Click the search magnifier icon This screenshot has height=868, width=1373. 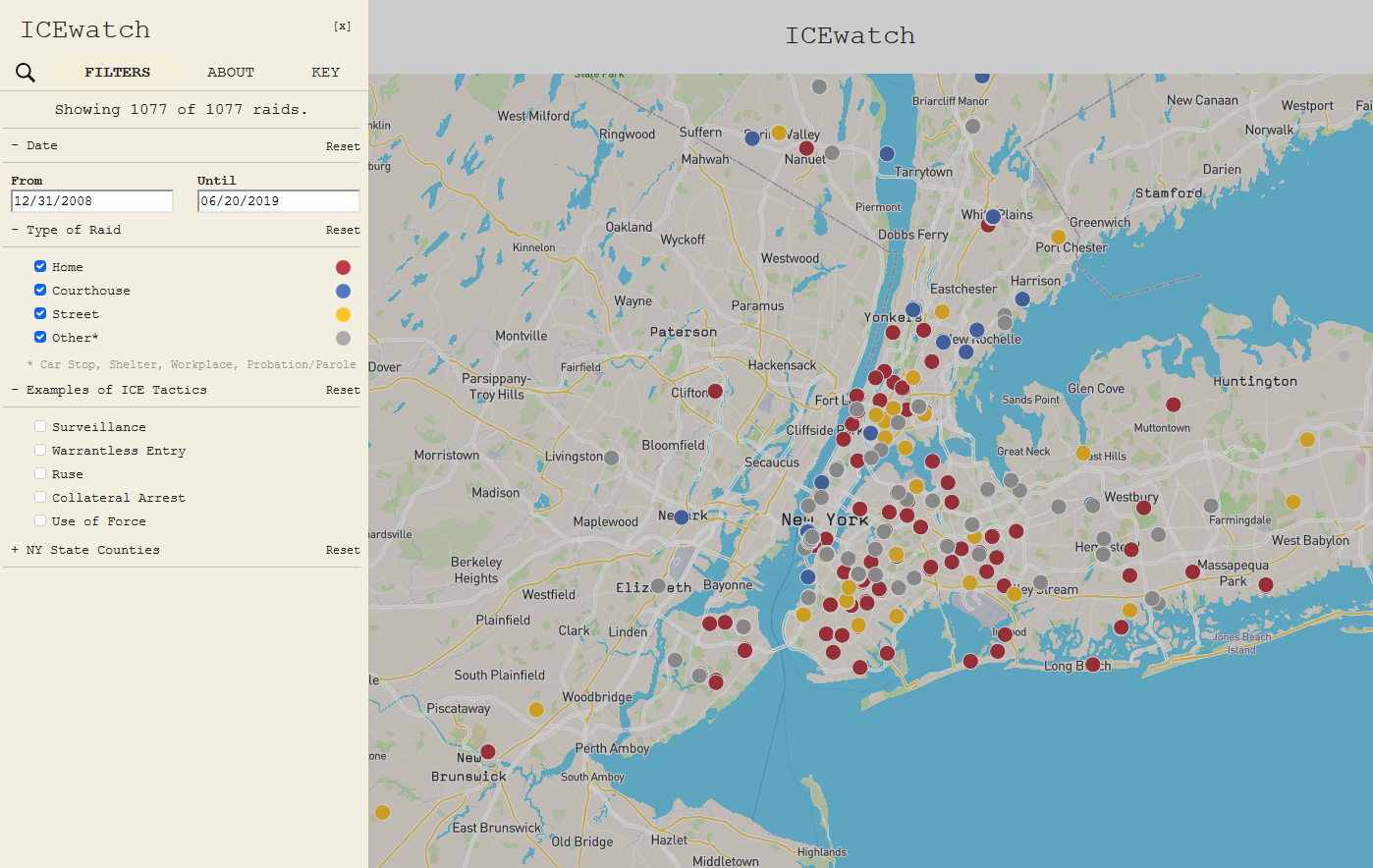pos(26,73)
